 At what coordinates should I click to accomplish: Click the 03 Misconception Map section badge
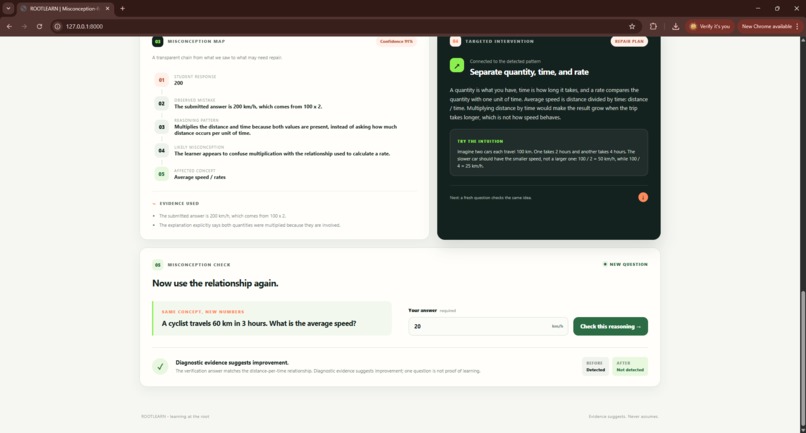tap(157, 41)
